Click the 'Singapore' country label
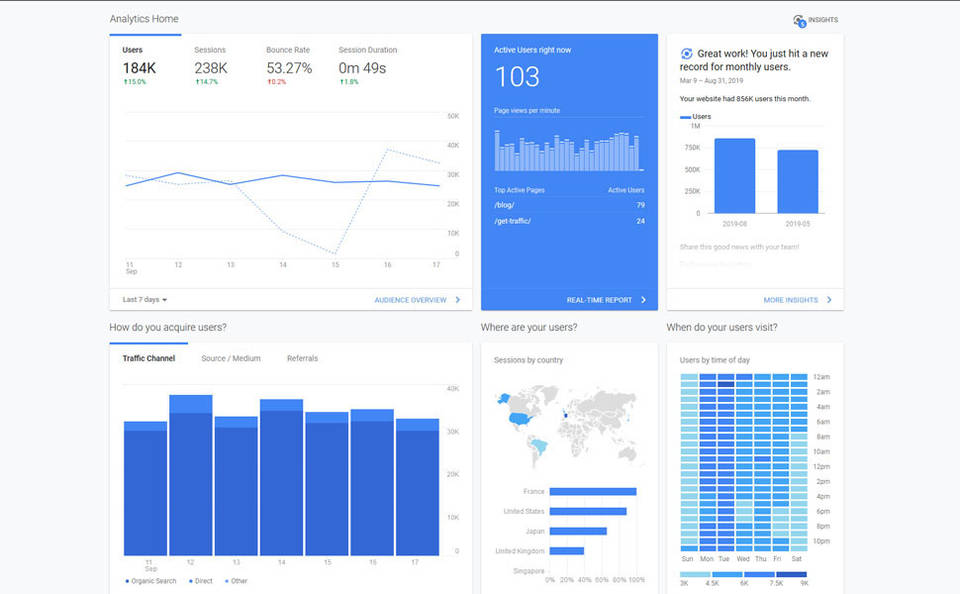 click(528, 571)
